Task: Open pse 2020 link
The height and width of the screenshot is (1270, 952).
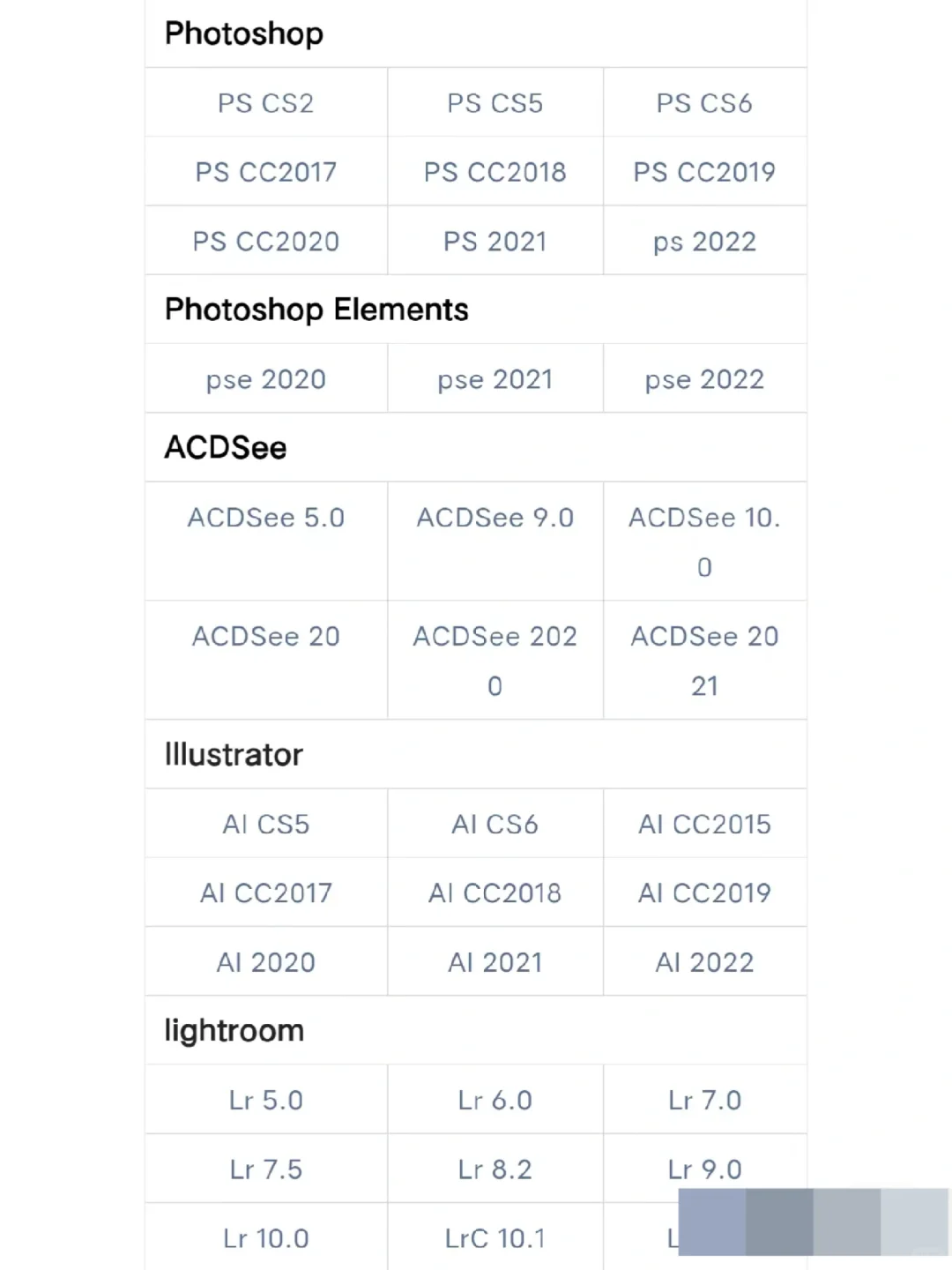Action: (266, 379)
